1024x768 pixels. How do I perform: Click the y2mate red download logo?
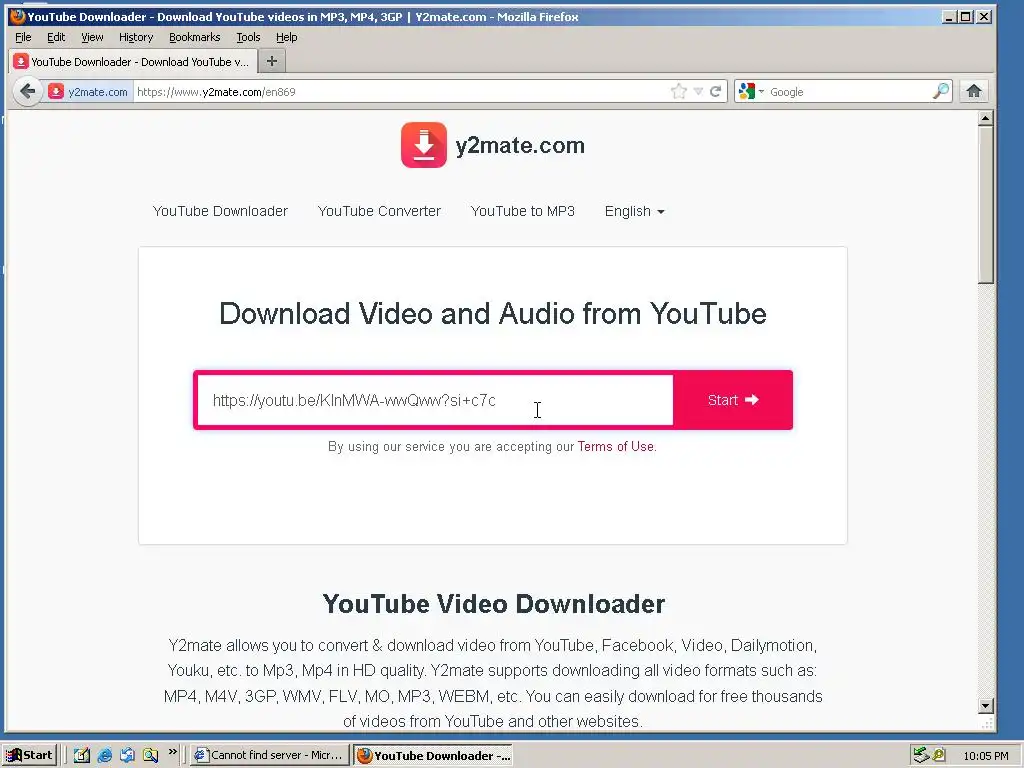[x=424, y=145]
